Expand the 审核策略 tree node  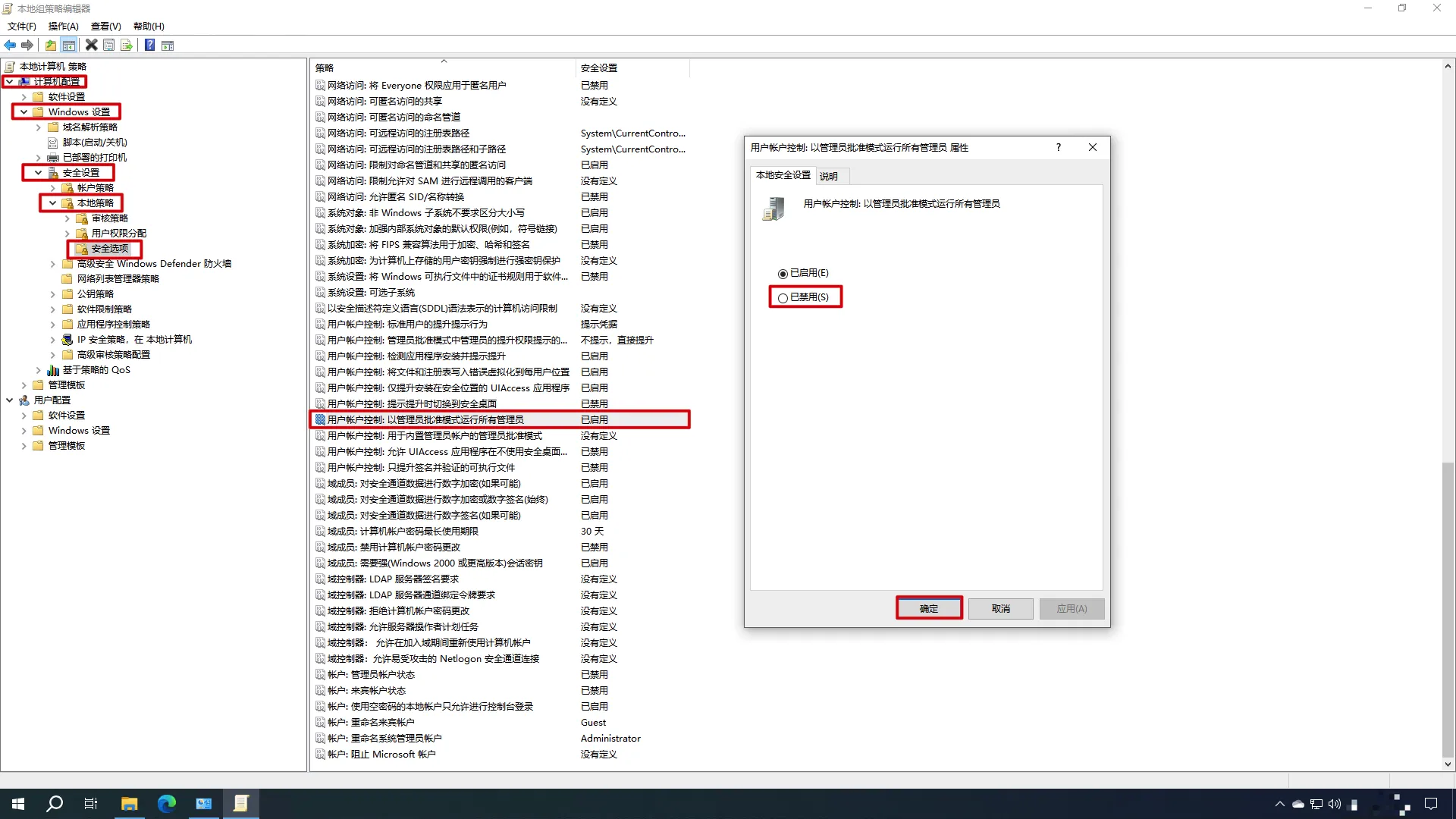(67, 218)
